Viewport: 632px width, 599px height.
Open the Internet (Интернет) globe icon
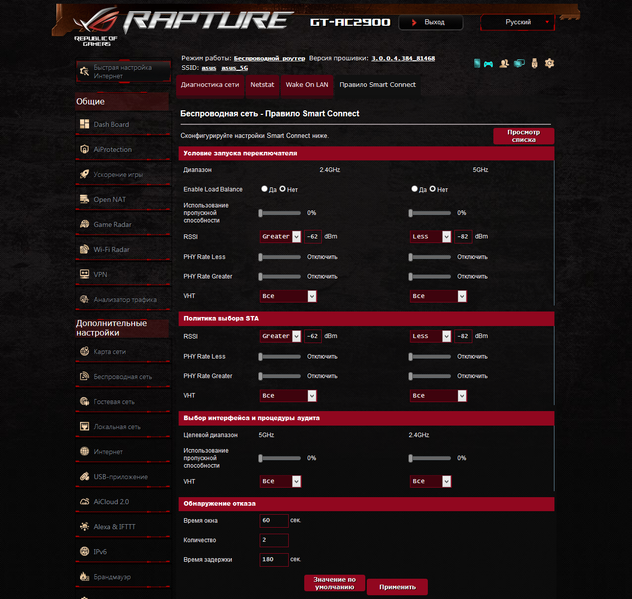coord(84,451)
